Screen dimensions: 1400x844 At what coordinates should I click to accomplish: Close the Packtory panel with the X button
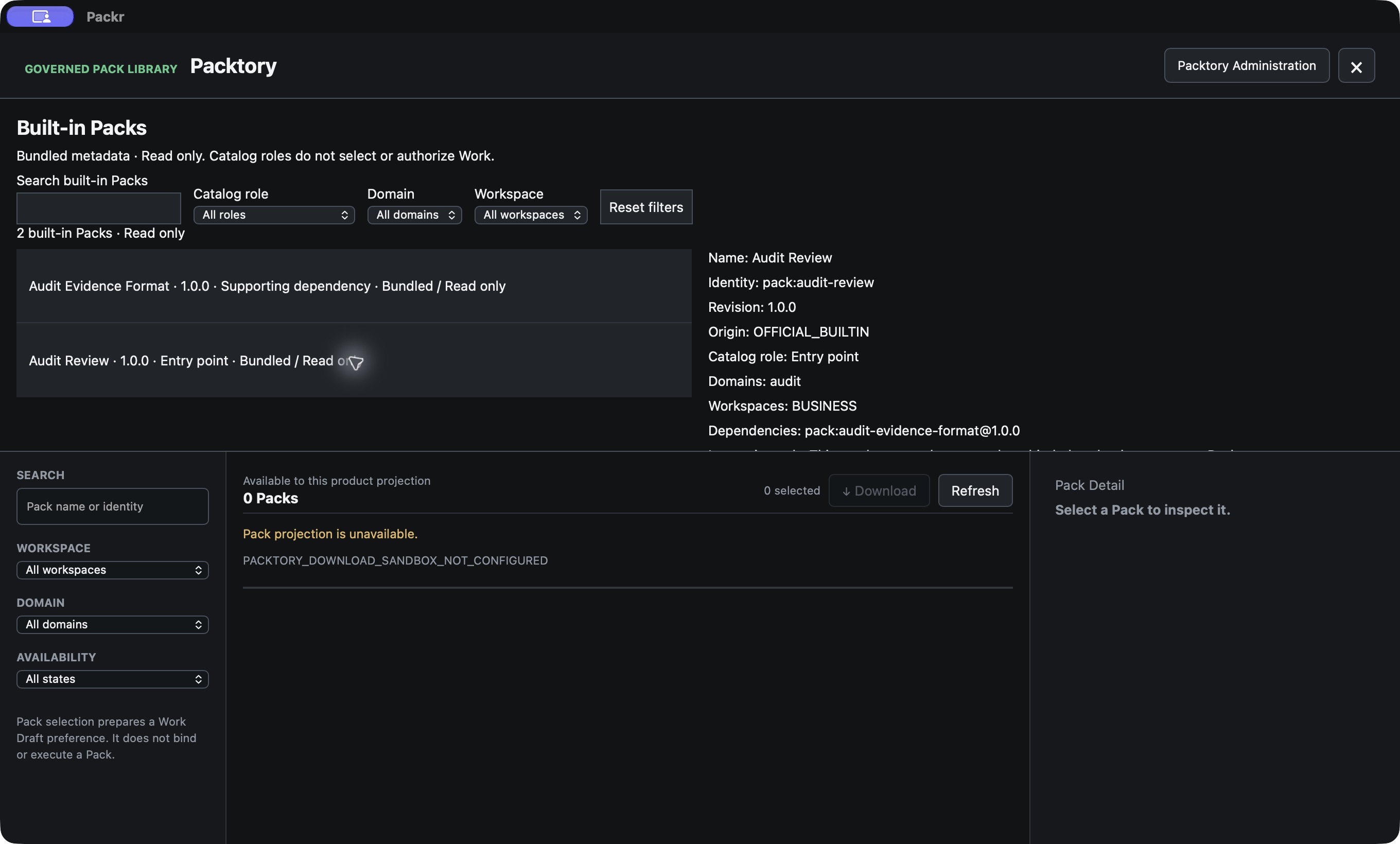[1356, 66]
